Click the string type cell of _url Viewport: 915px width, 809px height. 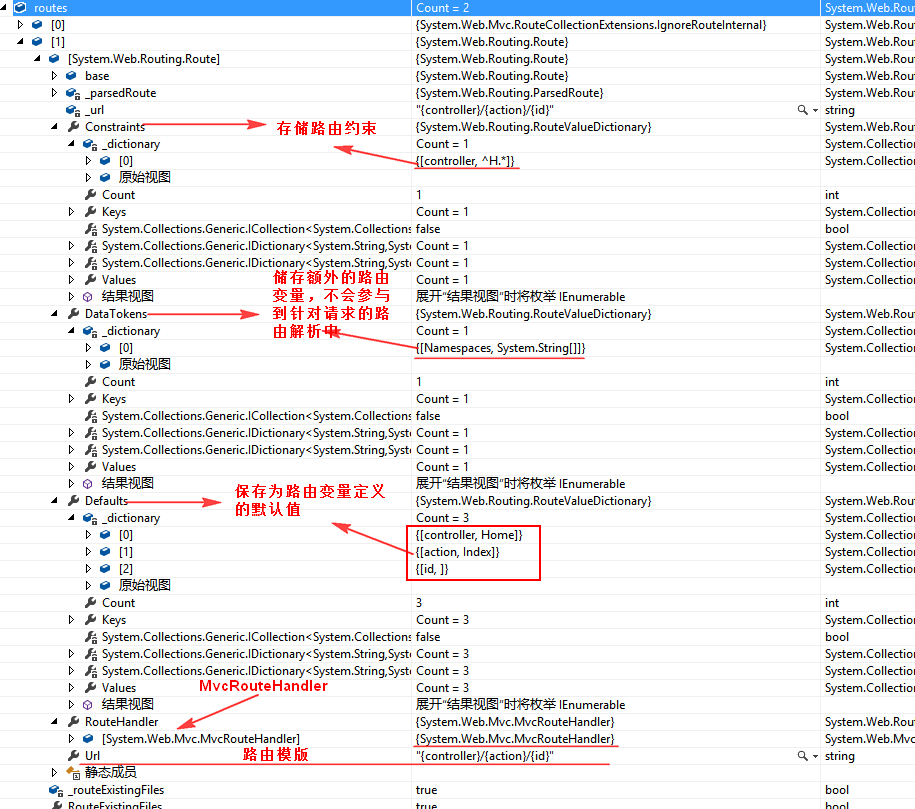pos(839,110)
